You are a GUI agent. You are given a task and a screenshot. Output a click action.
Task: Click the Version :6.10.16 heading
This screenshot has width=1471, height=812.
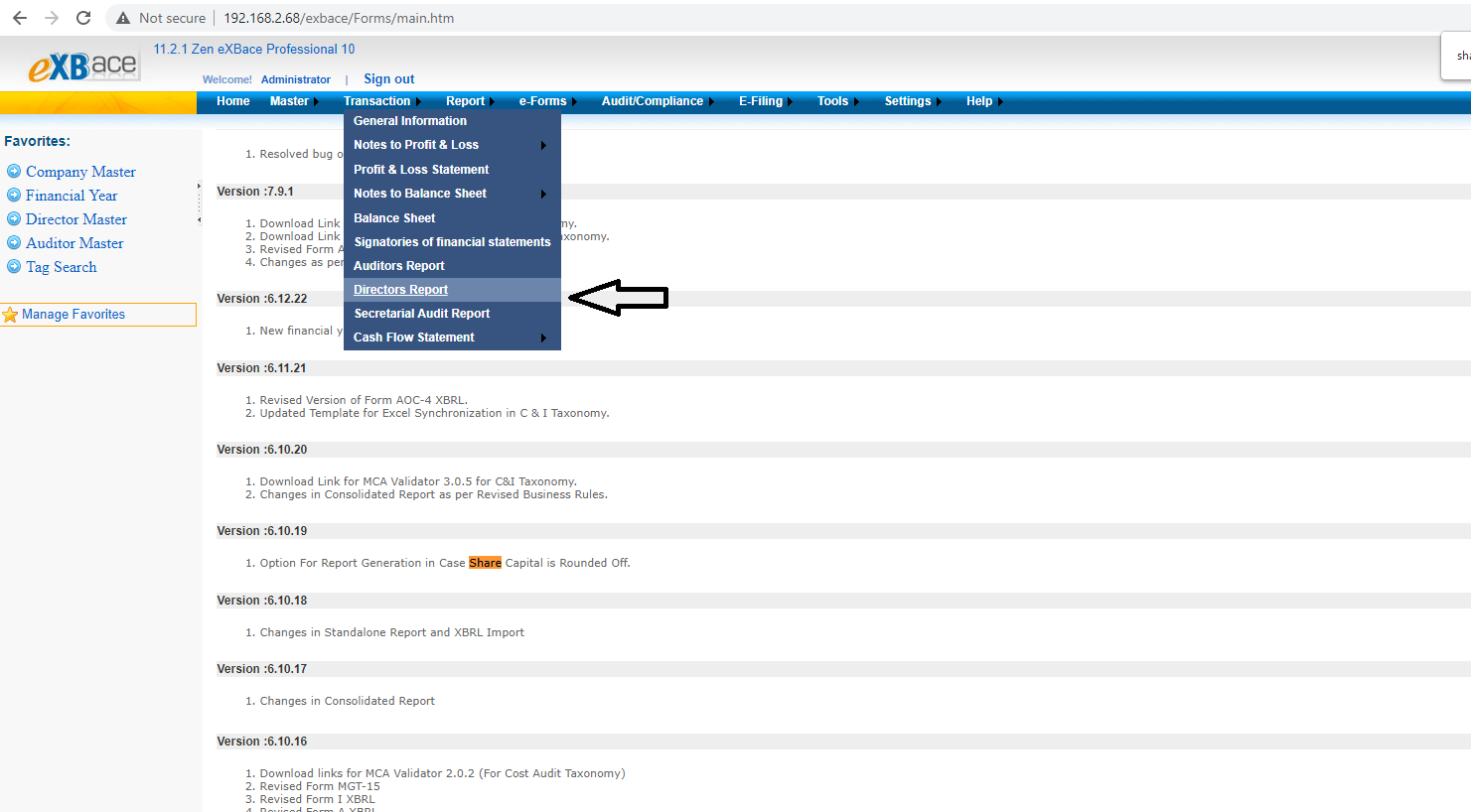coord(261,742)
